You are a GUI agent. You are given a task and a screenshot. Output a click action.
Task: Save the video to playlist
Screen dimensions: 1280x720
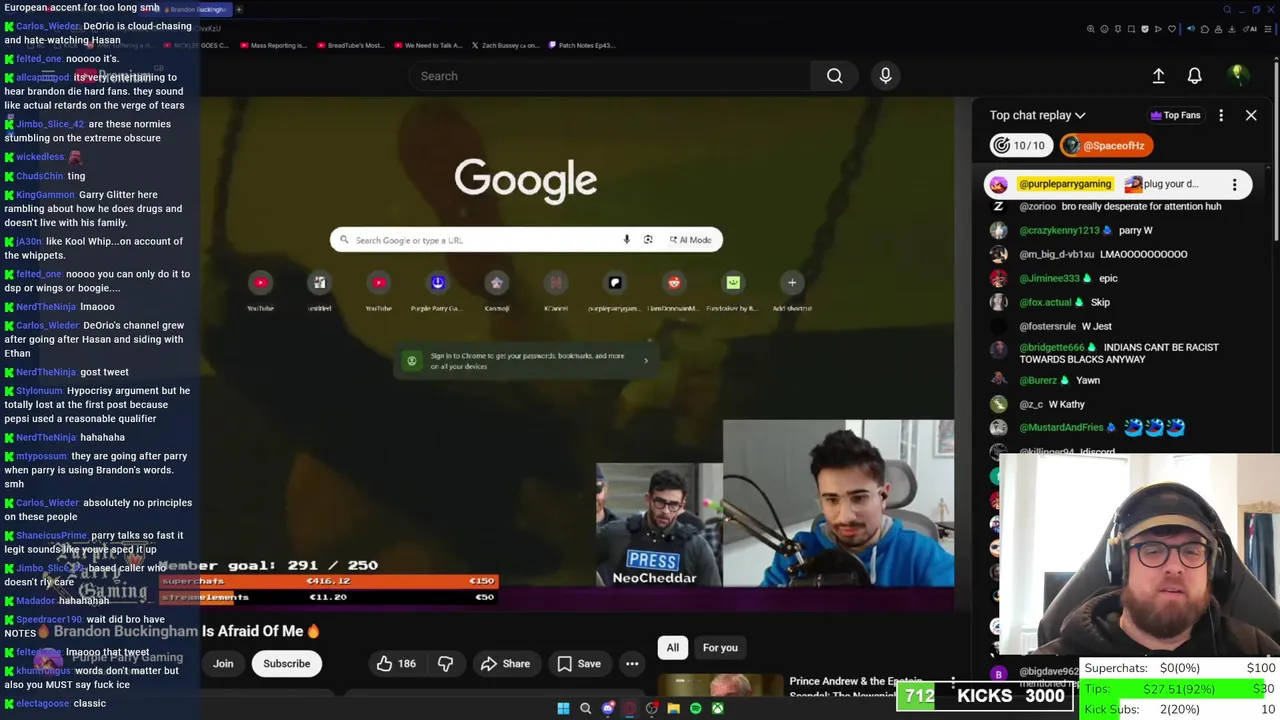pyautogui.click(x=579, y=664)
